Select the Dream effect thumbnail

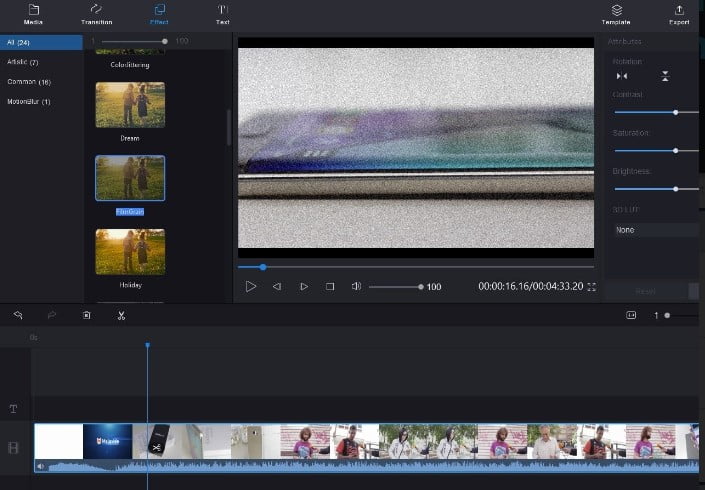pos(130,105)
